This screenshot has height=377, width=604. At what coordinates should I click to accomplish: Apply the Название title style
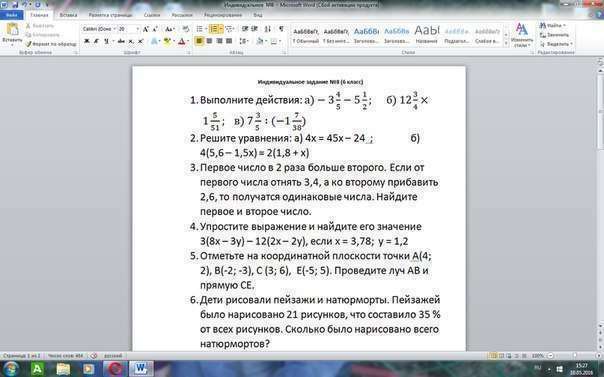427,35
